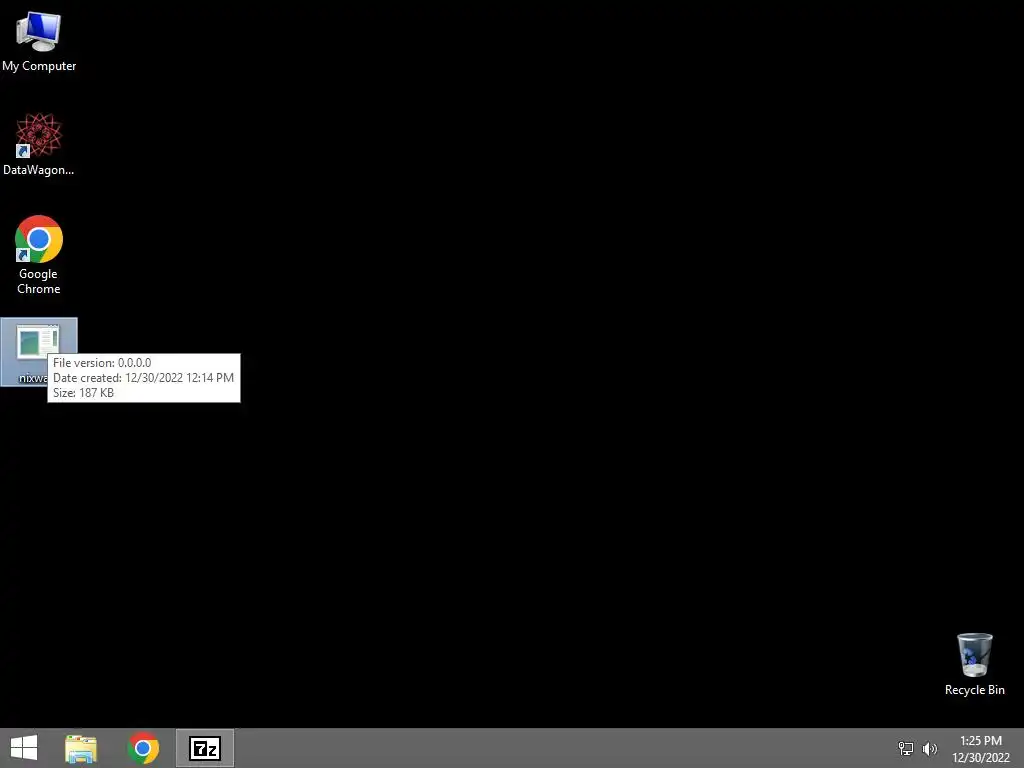Screen dimensions: 1024x768
Task: Select the Google Chrome desktop shortcut
Action: (39, 255)
